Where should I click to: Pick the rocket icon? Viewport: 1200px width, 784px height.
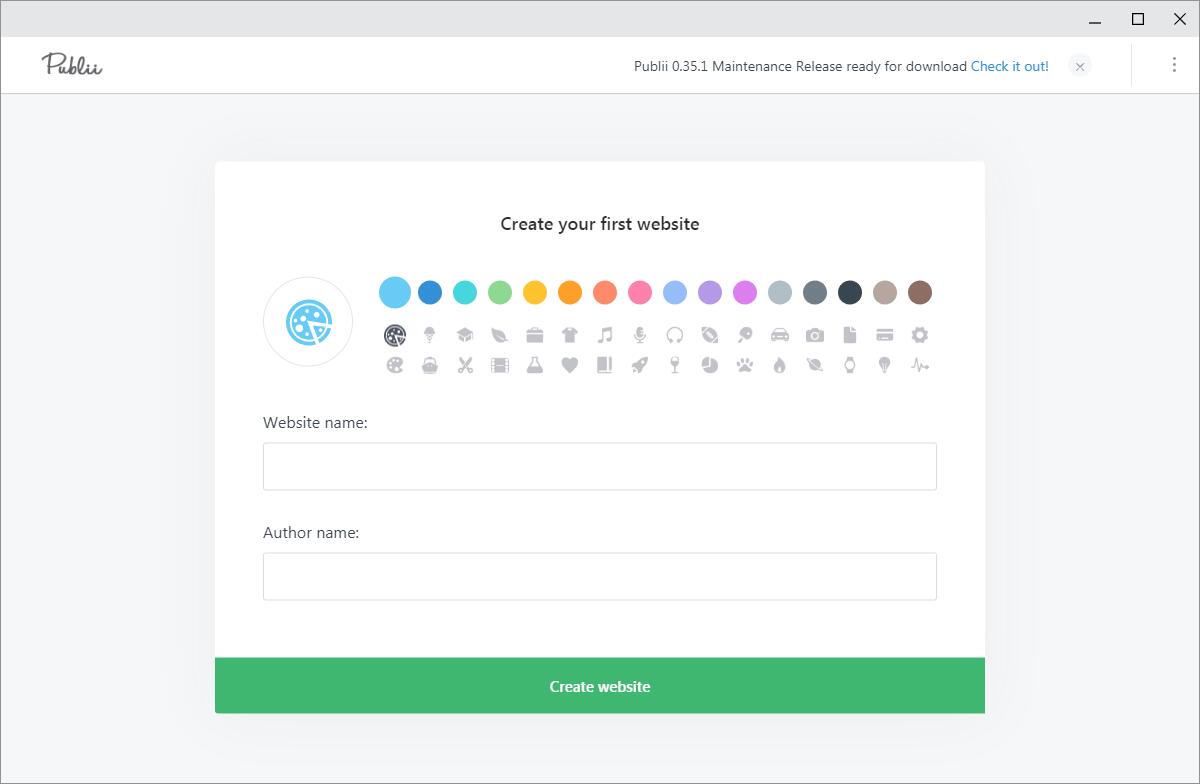(639, 365)
